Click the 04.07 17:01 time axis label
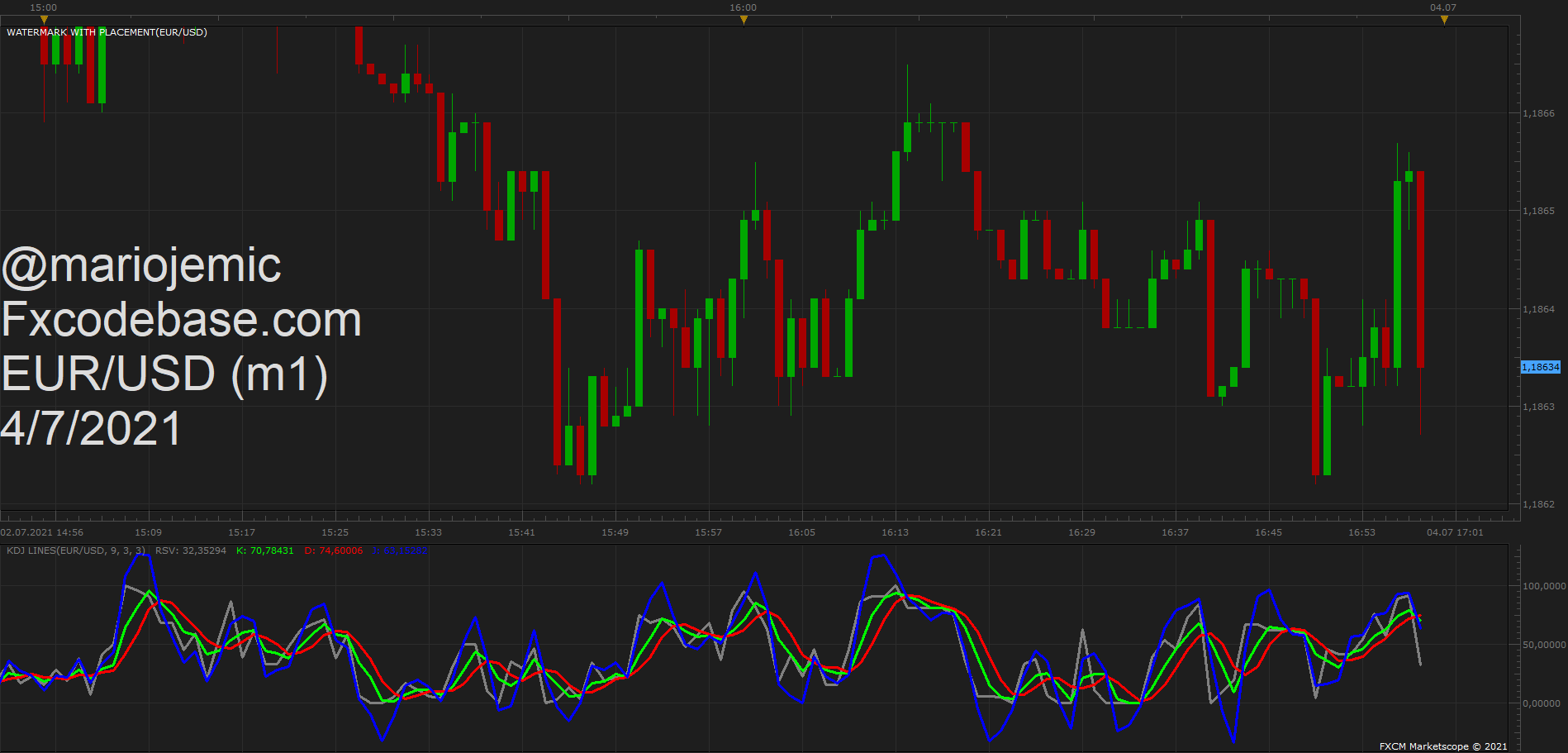 coord(1455,532)
